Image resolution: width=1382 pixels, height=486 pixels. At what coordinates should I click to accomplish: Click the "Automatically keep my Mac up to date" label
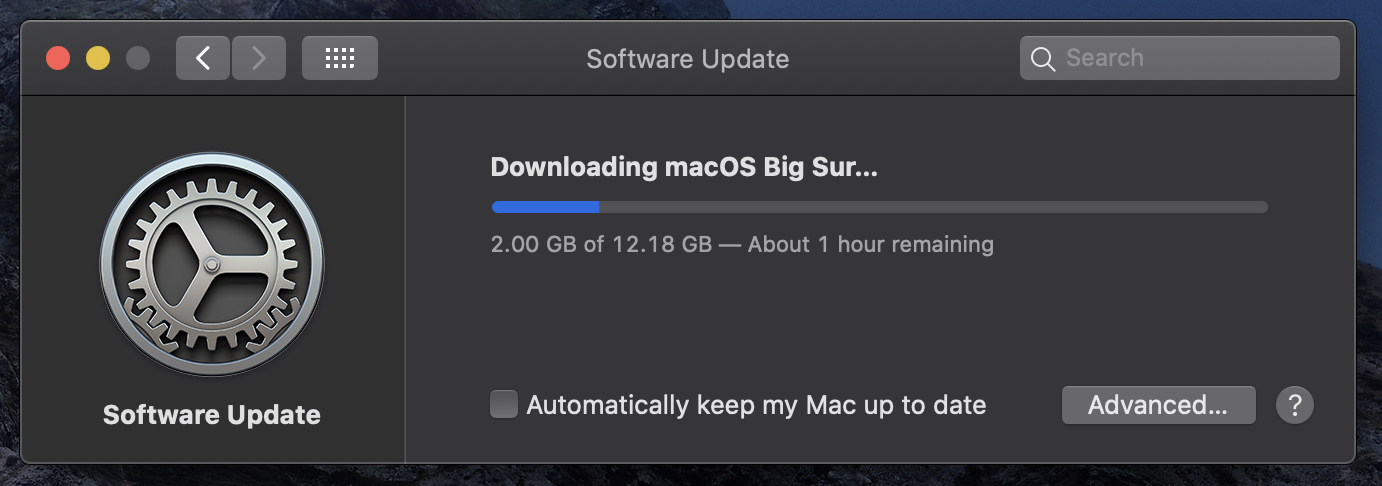click(x=756, y=405)
